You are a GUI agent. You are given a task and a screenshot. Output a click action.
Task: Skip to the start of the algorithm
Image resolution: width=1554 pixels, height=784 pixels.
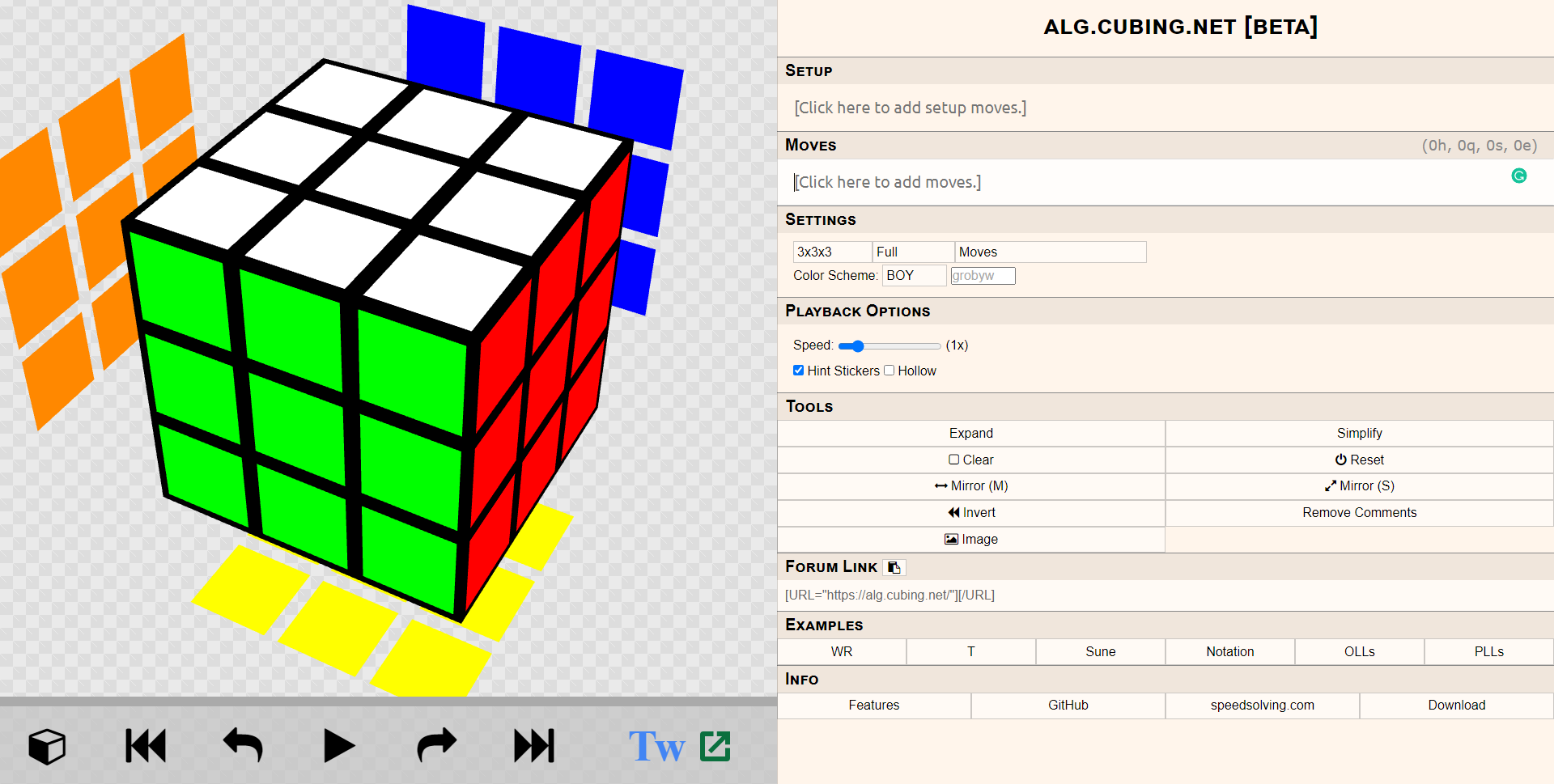[146, 746]
